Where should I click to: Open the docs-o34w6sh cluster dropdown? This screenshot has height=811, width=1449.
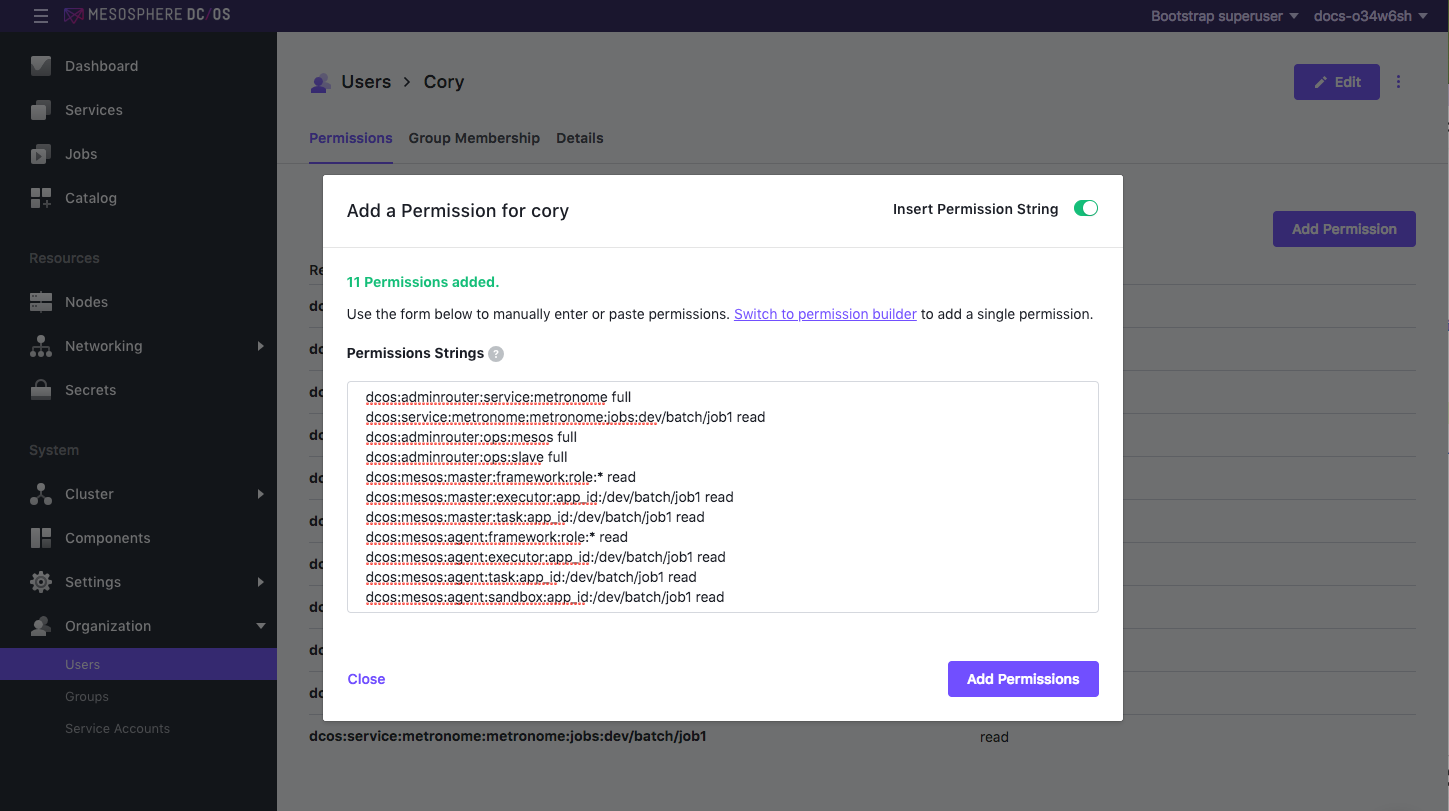[1370, 16]
